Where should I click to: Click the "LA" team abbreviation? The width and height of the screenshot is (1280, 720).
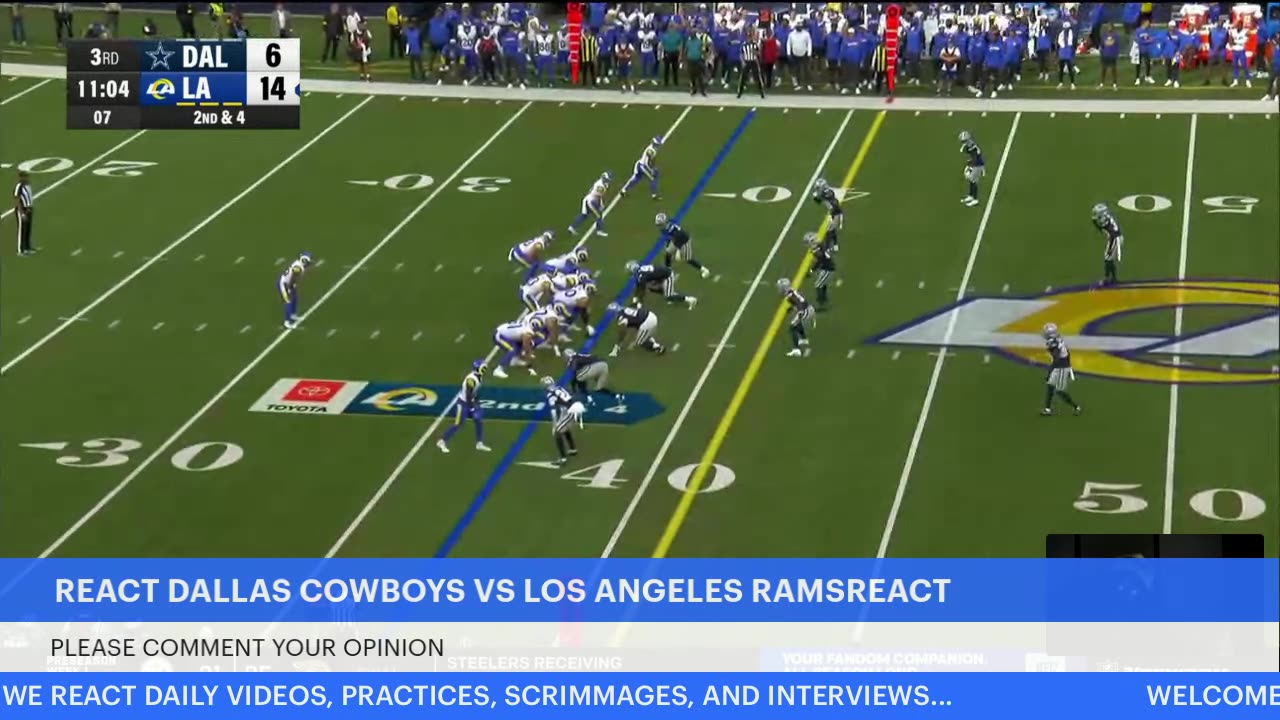[x=197, y=89]
